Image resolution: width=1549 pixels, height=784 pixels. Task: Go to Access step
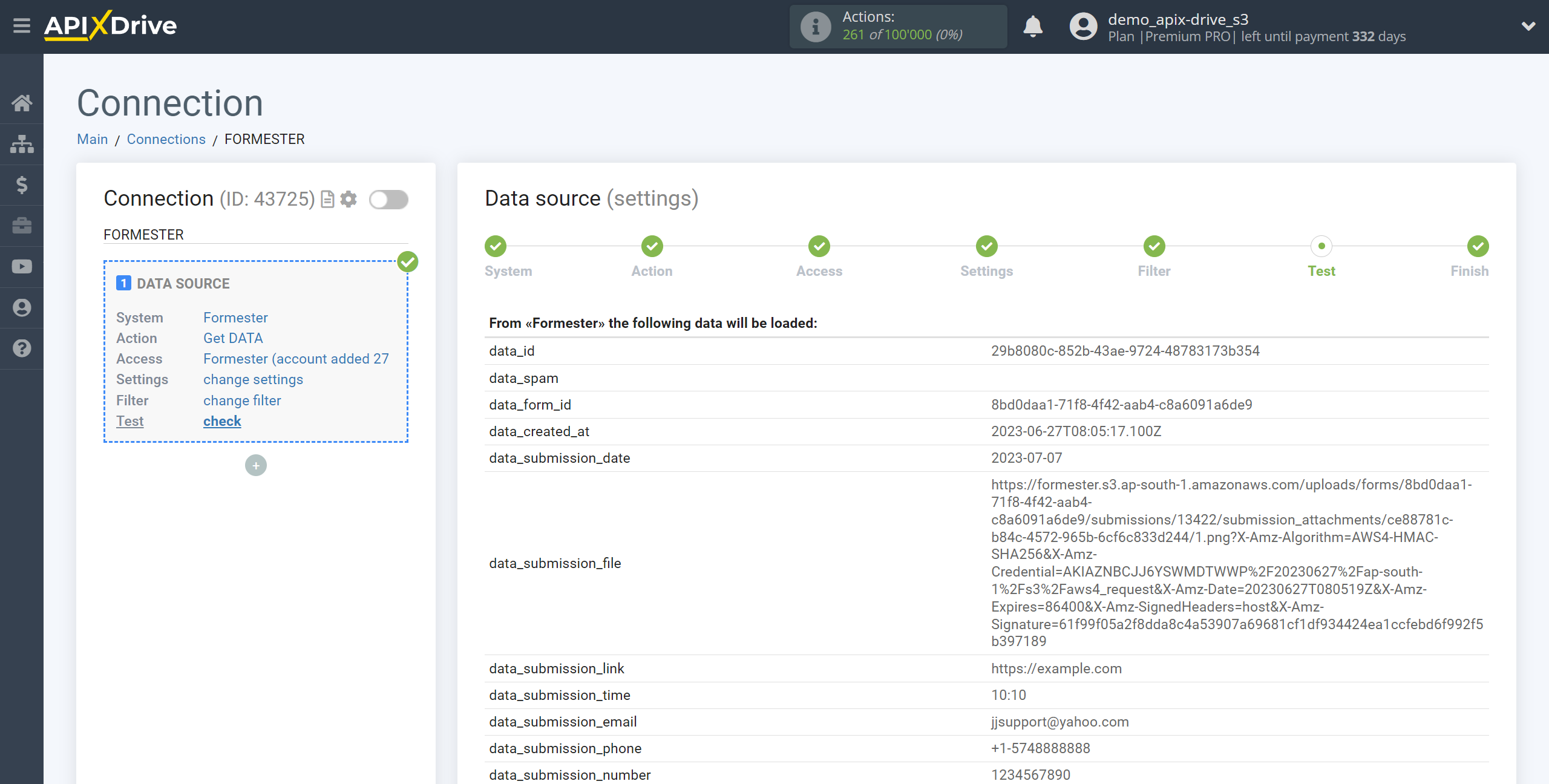tap(819, 246)
